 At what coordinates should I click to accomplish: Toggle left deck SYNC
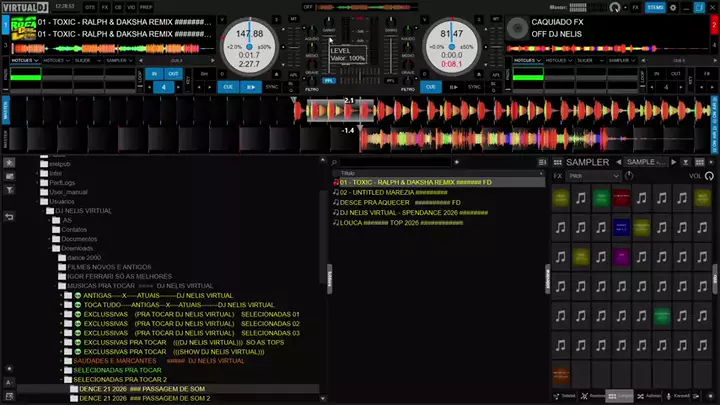click(272, 87)
